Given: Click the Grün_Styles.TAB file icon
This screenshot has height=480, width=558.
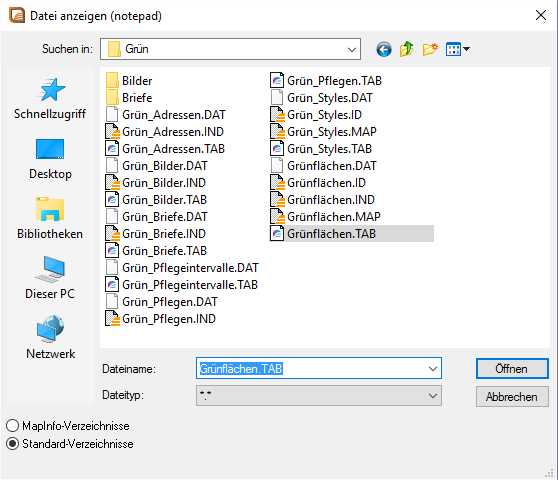Looking at the screenshot, I should (x=277, y=149).
